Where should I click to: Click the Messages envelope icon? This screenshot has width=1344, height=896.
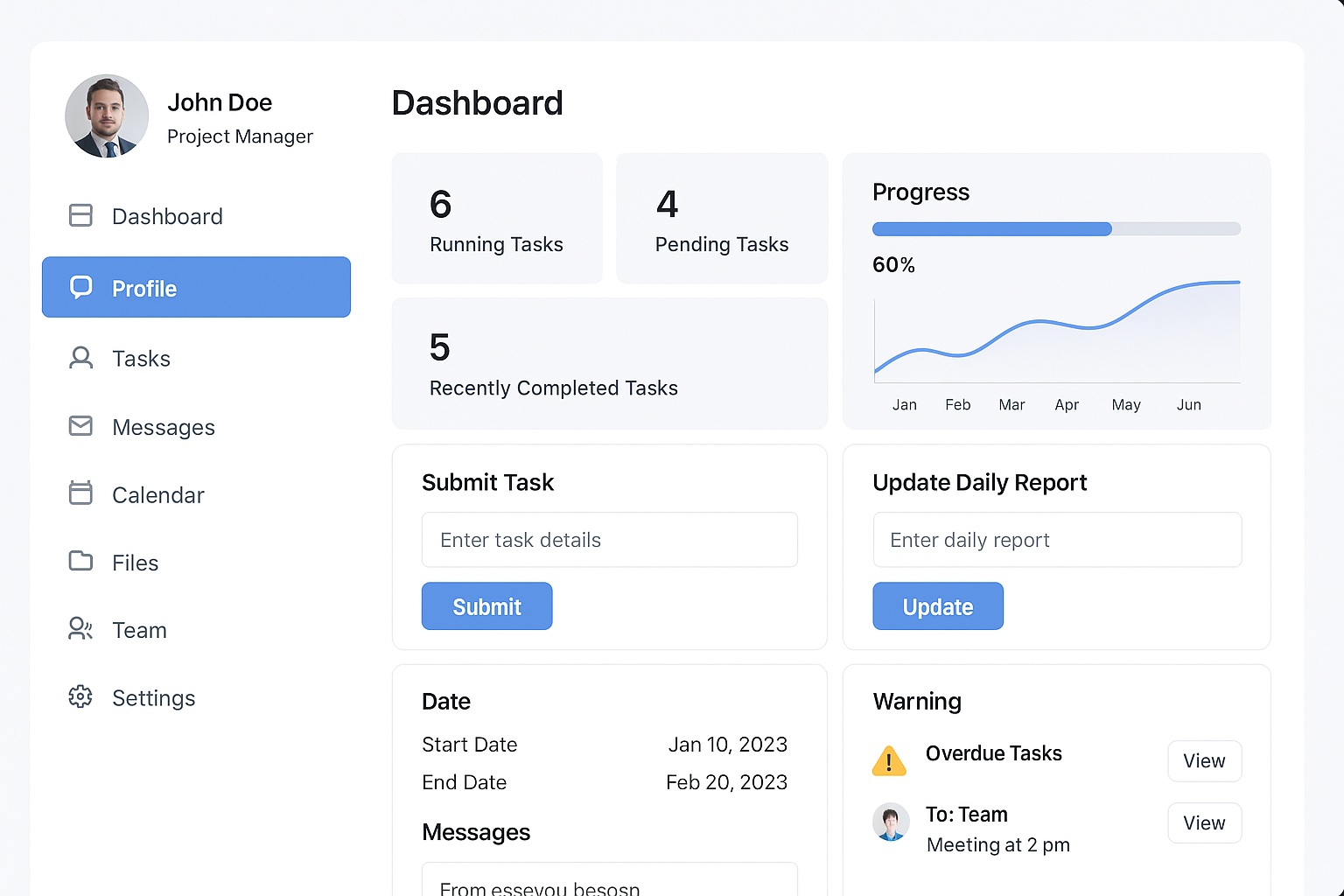(80, 426)
